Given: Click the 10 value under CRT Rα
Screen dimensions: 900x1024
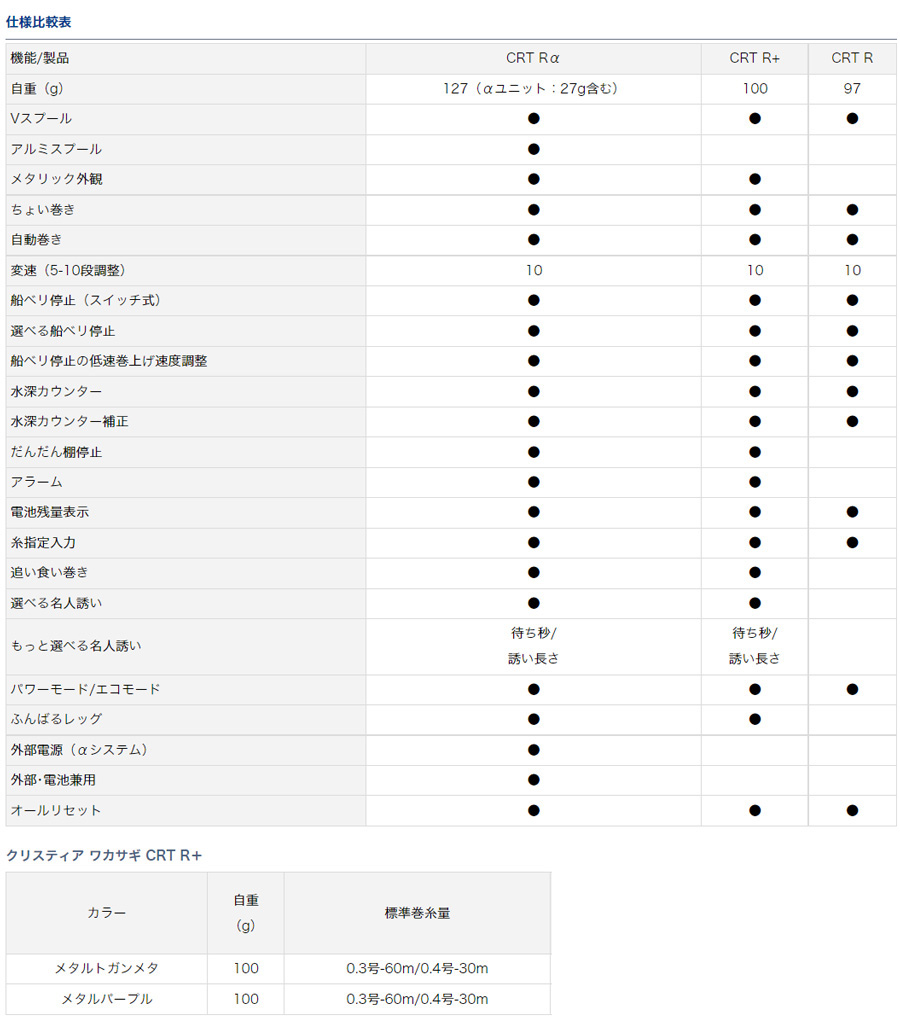Looking at the screenshot, I should click(x=534, y=270).
